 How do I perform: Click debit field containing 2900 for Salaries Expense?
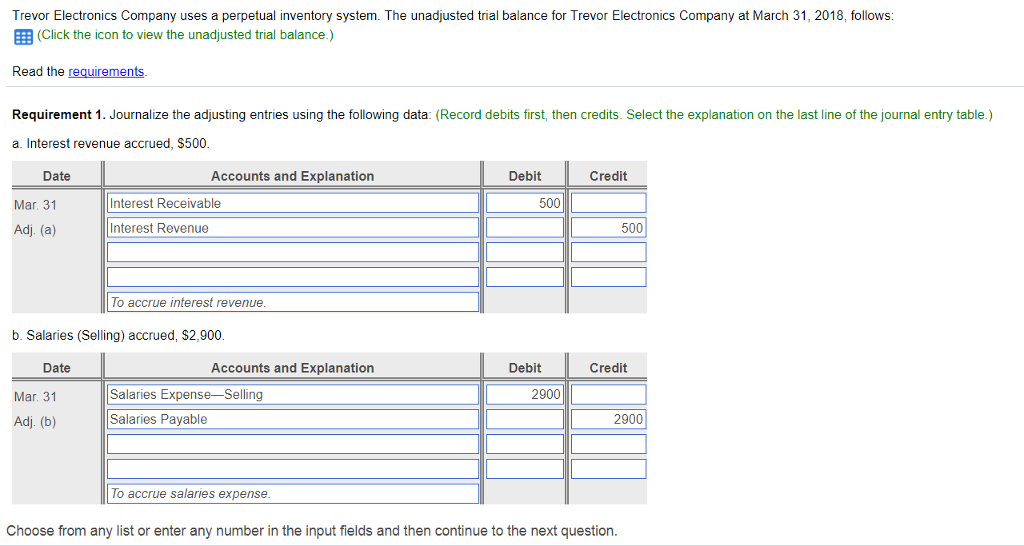click(524, 394)
